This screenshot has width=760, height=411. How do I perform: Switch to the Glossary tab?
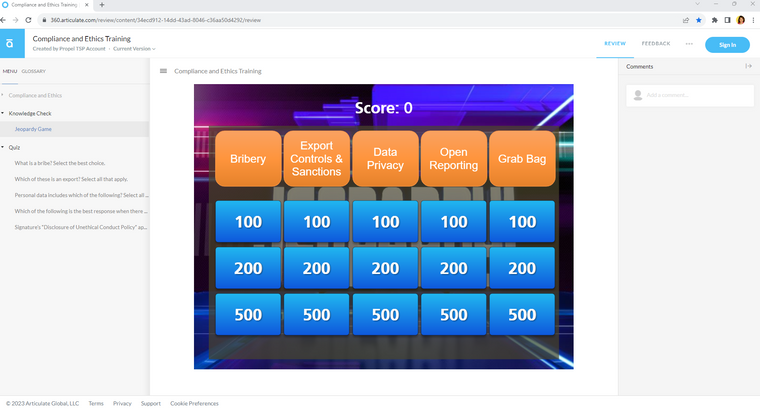(x=33, y=71)
